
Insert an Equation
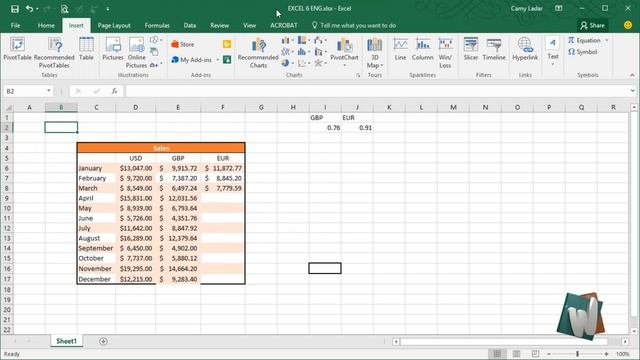[584, 40]
